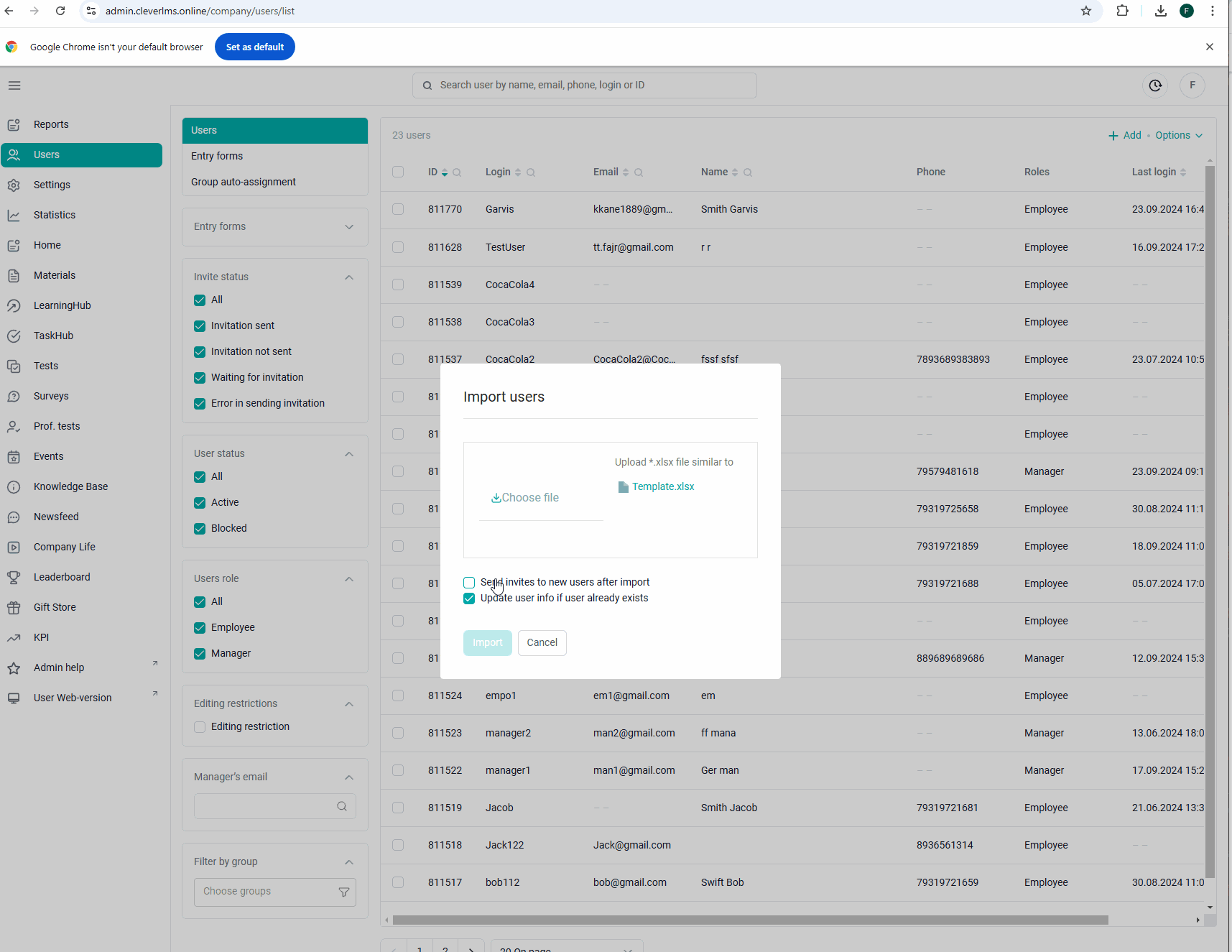1232x952 pixels.
Task: Collapse the User status section
Action: (x=349, y=454)
